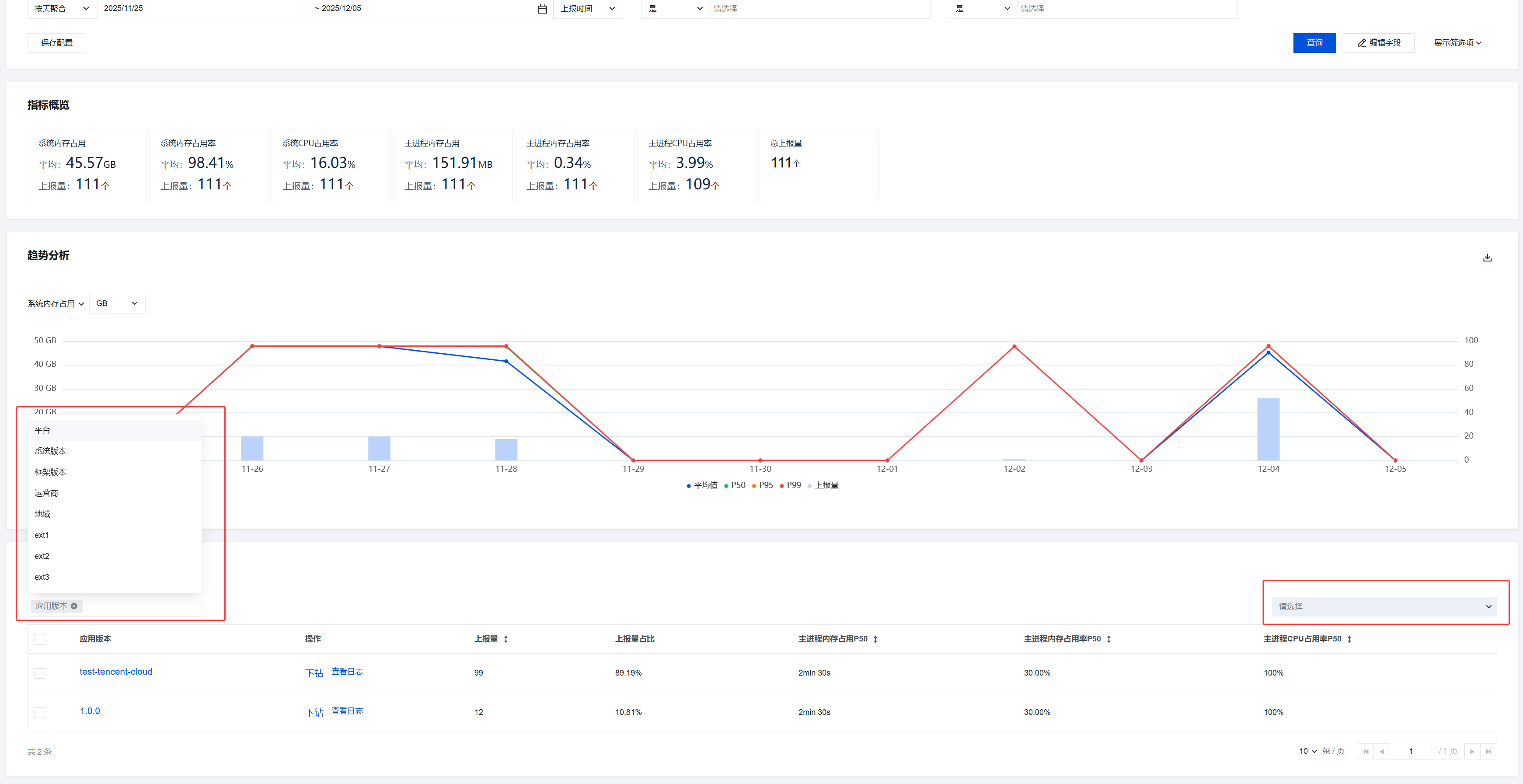
Task: Click the download icon in trend analysis
Action: coord(1487,258)
